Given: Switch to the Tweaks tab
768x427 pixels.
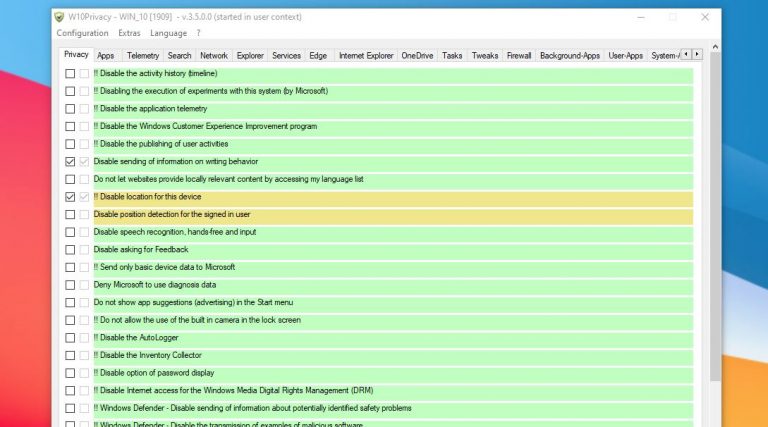Looking at the screenshot, I should pos(485,55).
